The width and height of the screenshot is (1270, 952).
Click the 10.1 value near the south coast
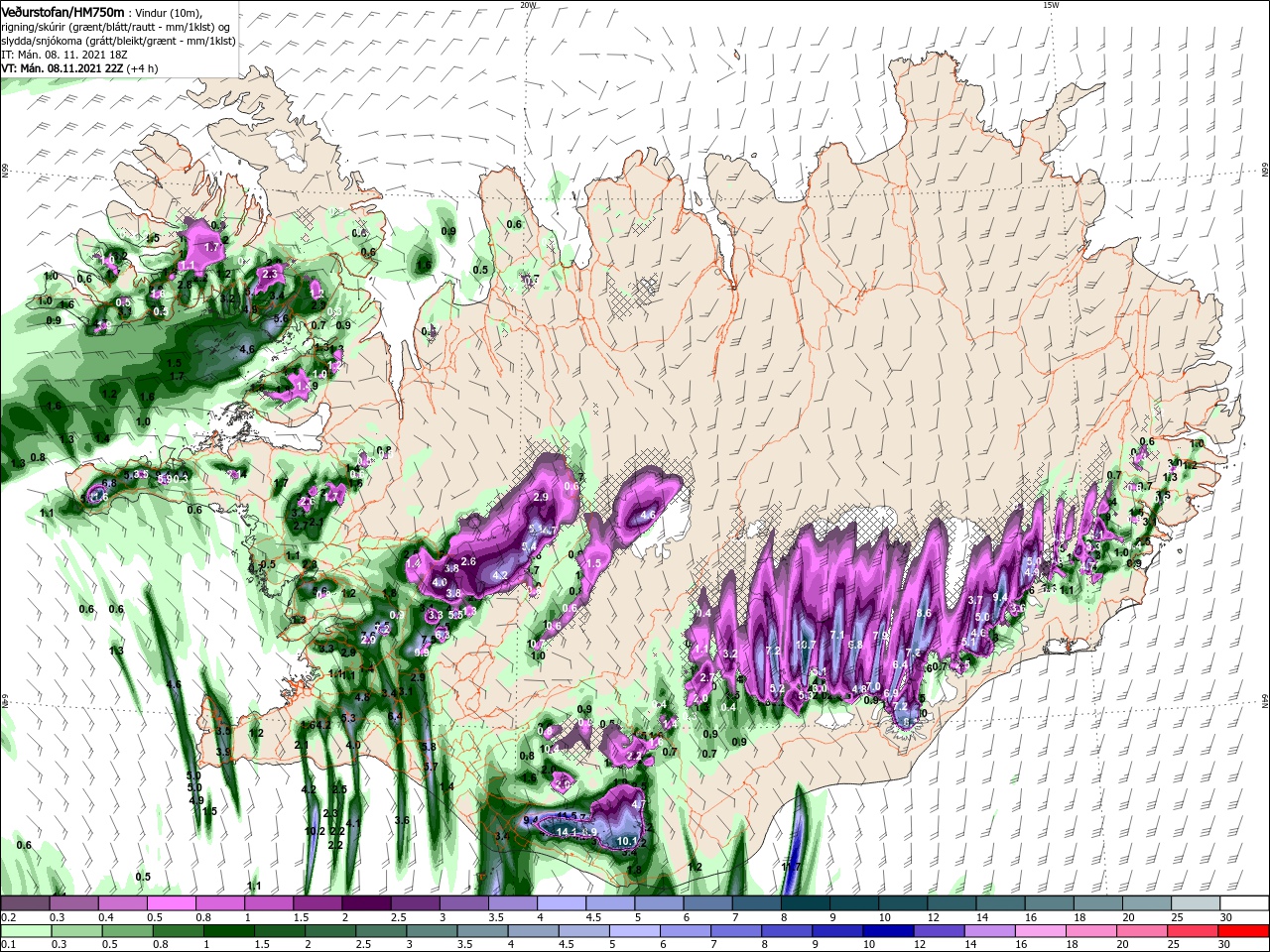[627, 841]
